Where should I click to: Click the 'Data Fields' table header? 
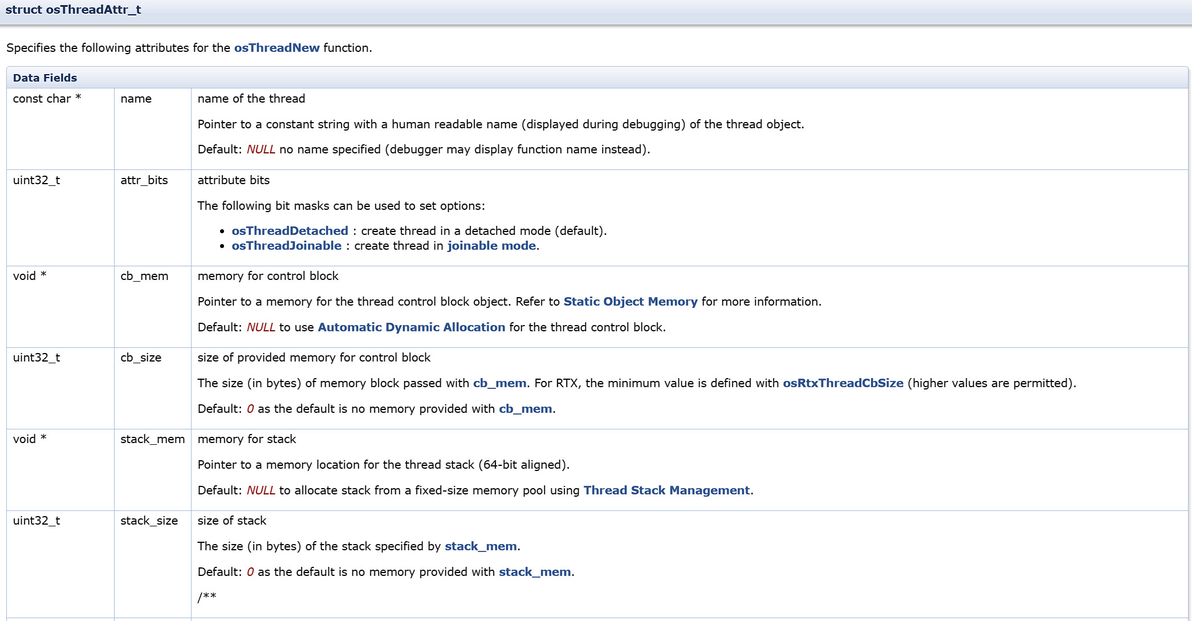point(45,78)
